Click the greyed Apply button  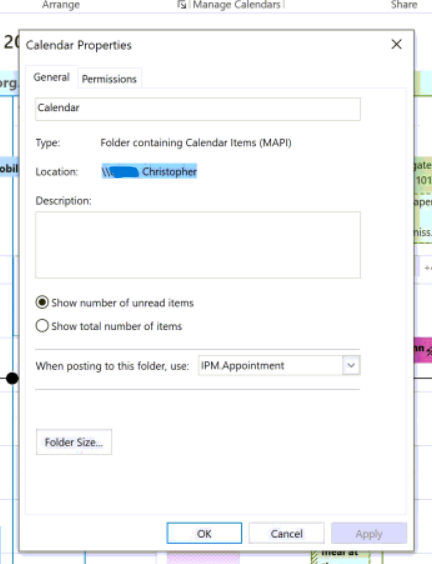369,533
